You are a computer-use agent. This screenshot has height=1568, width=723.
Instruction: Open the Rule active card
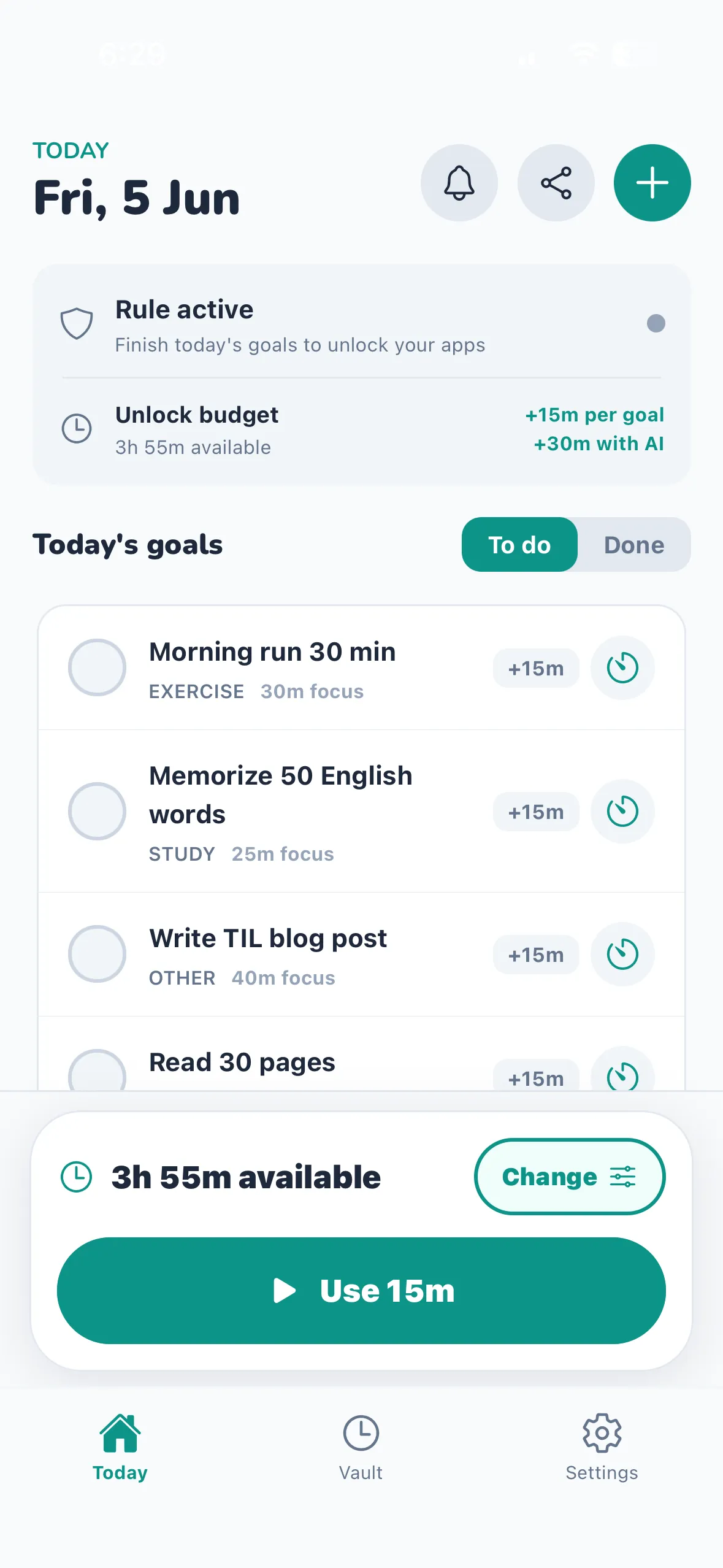pos(361,324)
